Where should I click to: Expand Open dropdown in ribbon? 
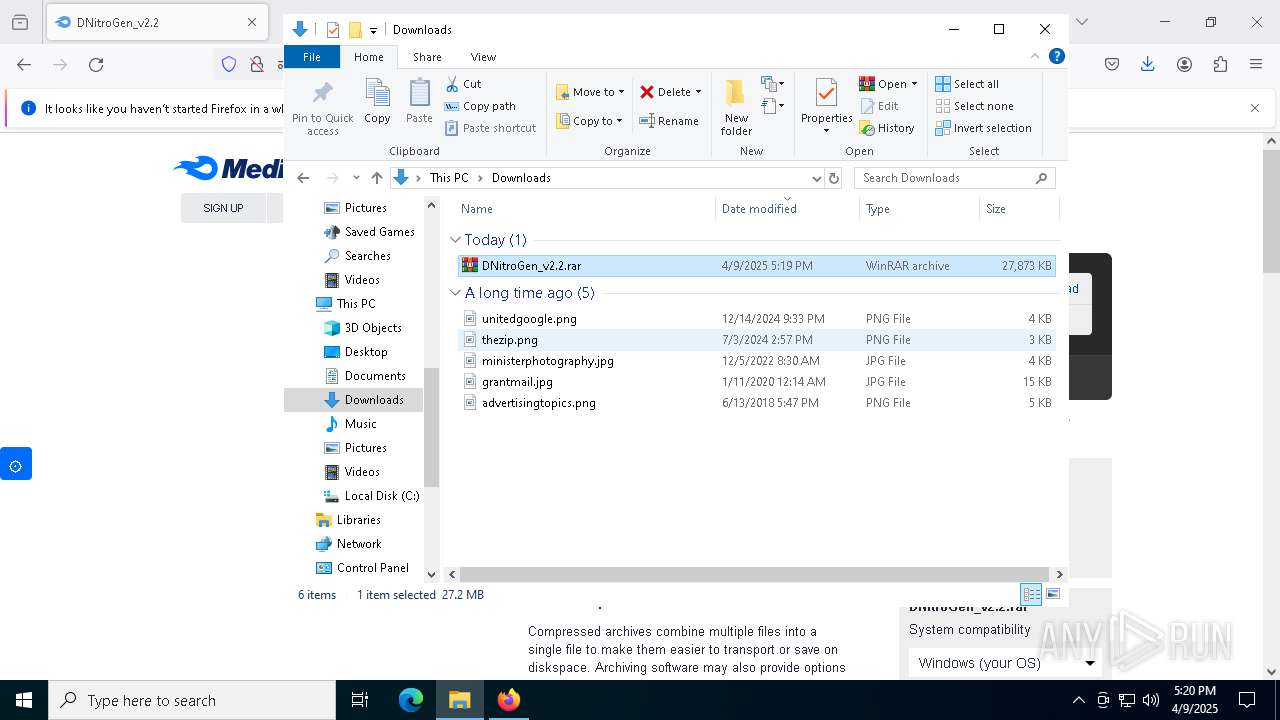(x=914, y=84)
